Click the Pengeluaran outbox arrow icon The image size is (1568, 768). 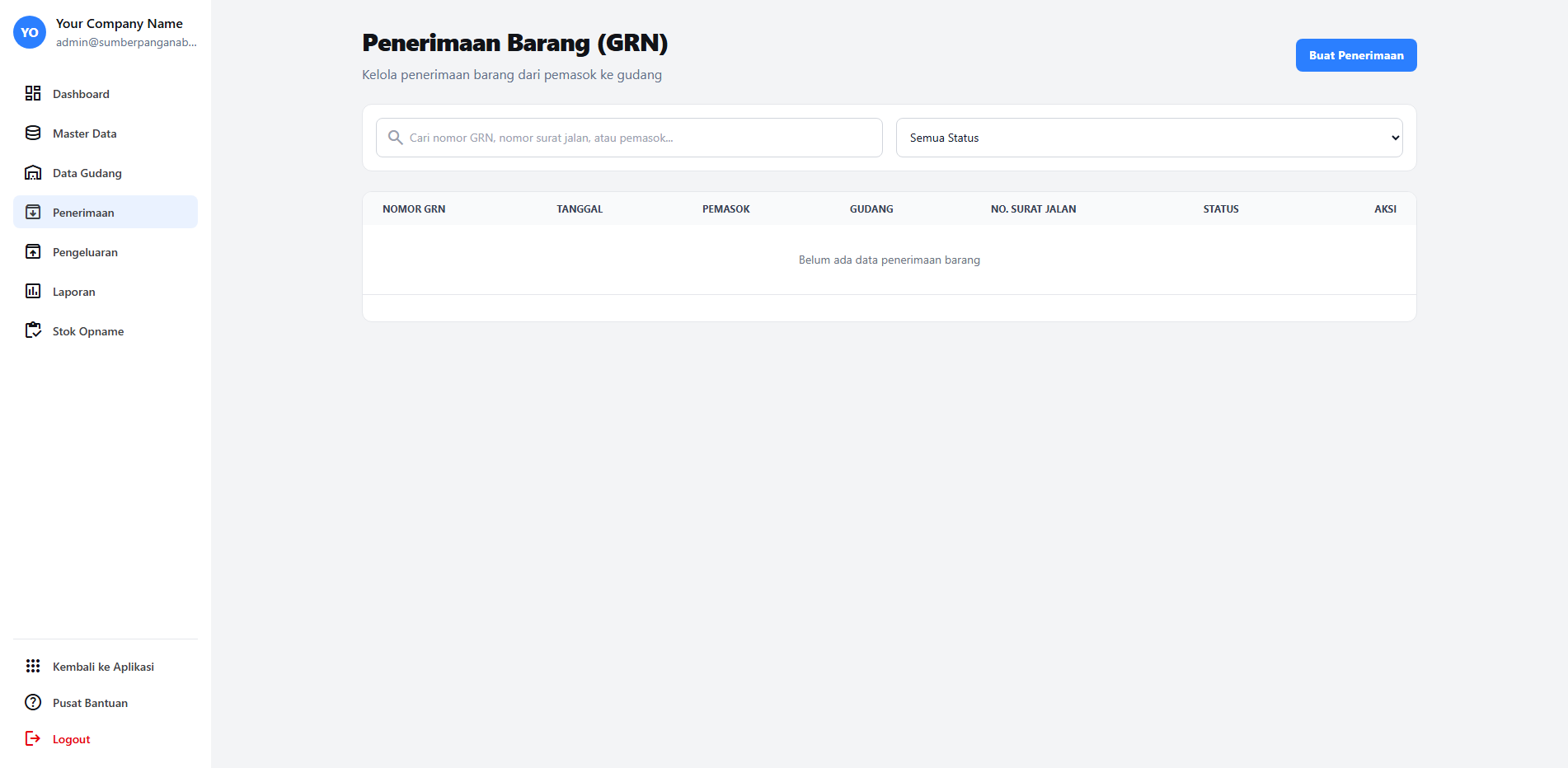pyautogui.click(x=33, y=251)
